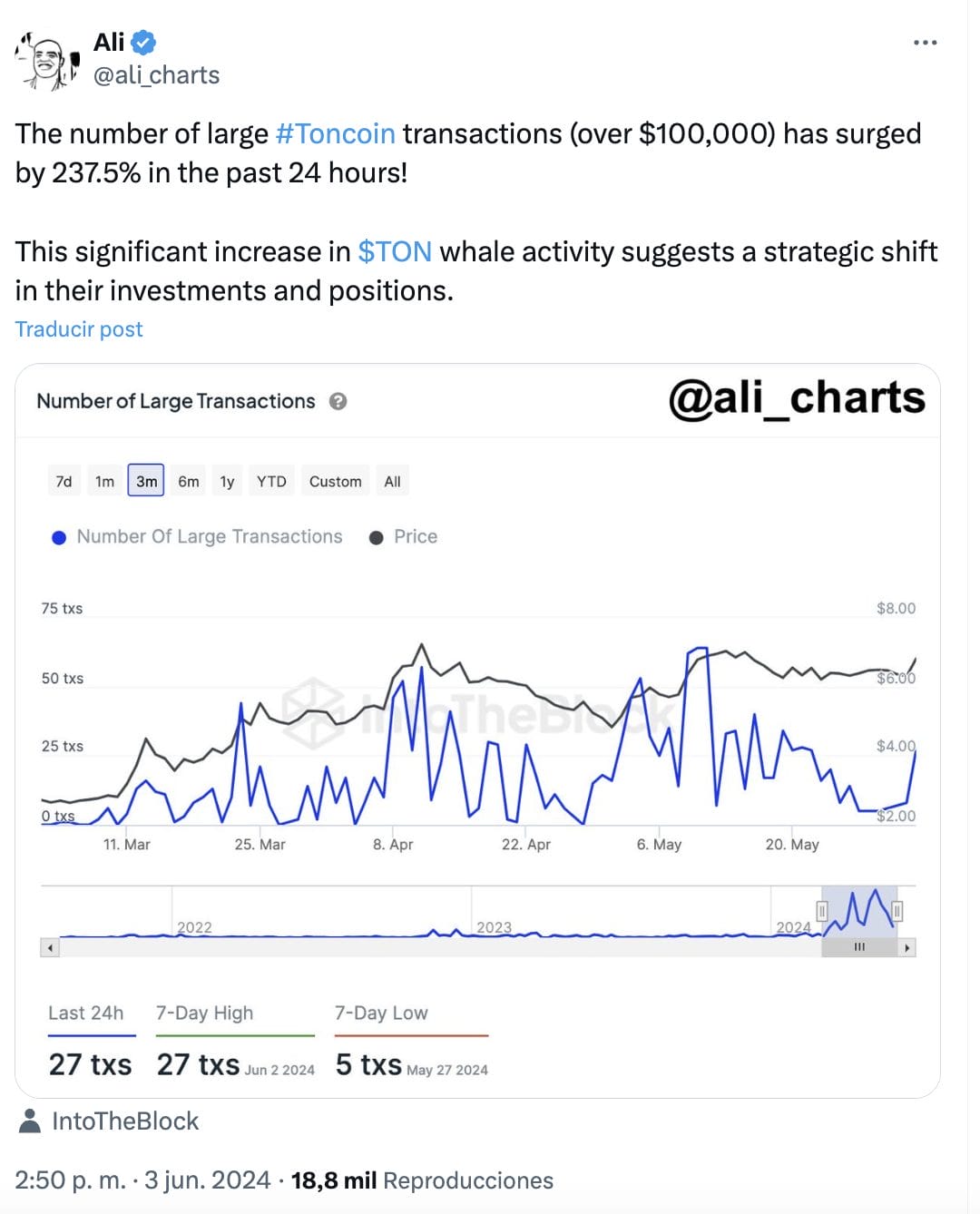Viewport: 980px width, 1214px height.
Task: Click the $TON cashtag link
Action: [x=395, y=251]
